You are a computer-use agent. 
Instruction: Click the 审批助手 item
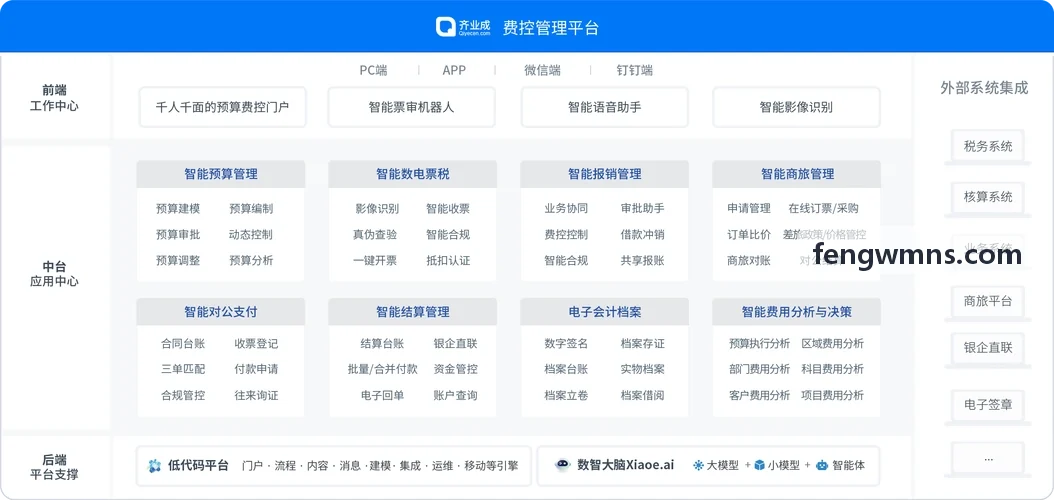[x=643, y=208]
